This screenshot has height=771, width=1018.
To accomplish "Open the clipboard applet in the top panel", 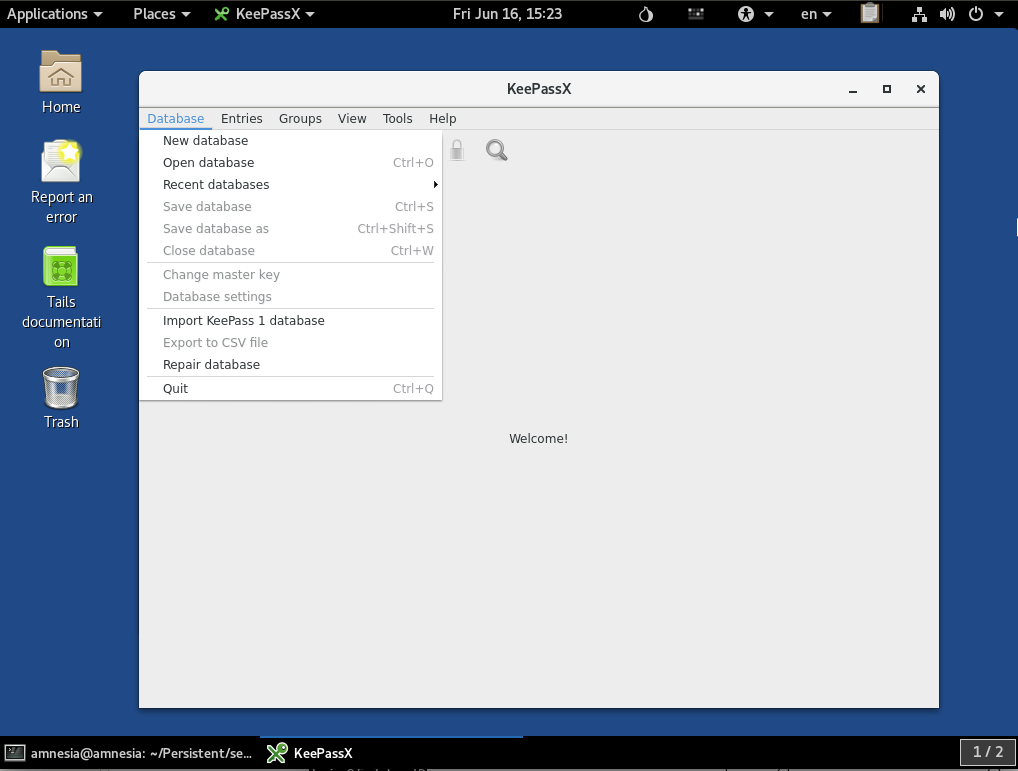I will (x=869, y=14).
